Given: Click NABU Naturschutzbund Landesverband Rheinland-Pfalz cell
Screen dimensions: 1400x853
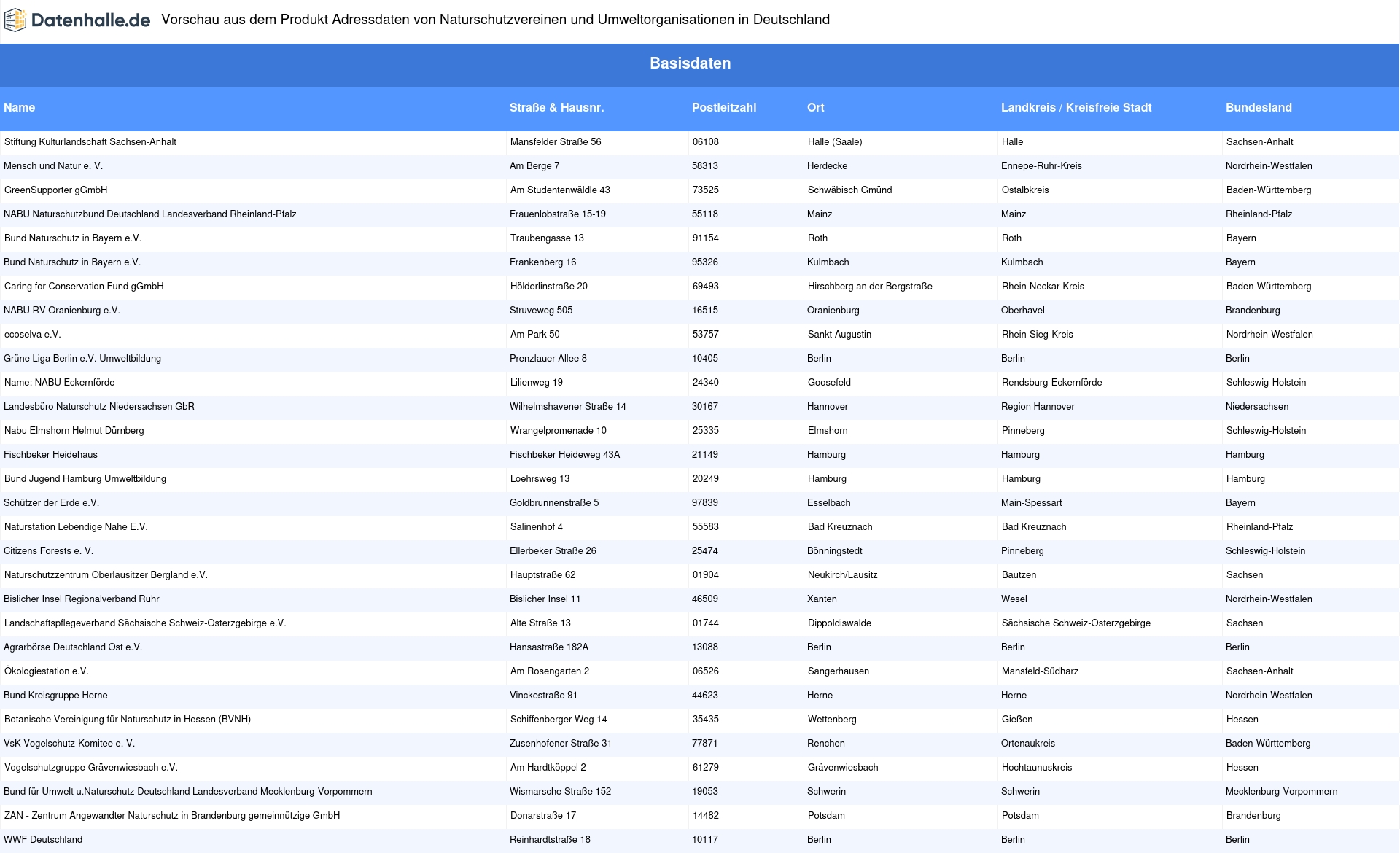Looking at the screenshot, I should (x=150, y=214).
